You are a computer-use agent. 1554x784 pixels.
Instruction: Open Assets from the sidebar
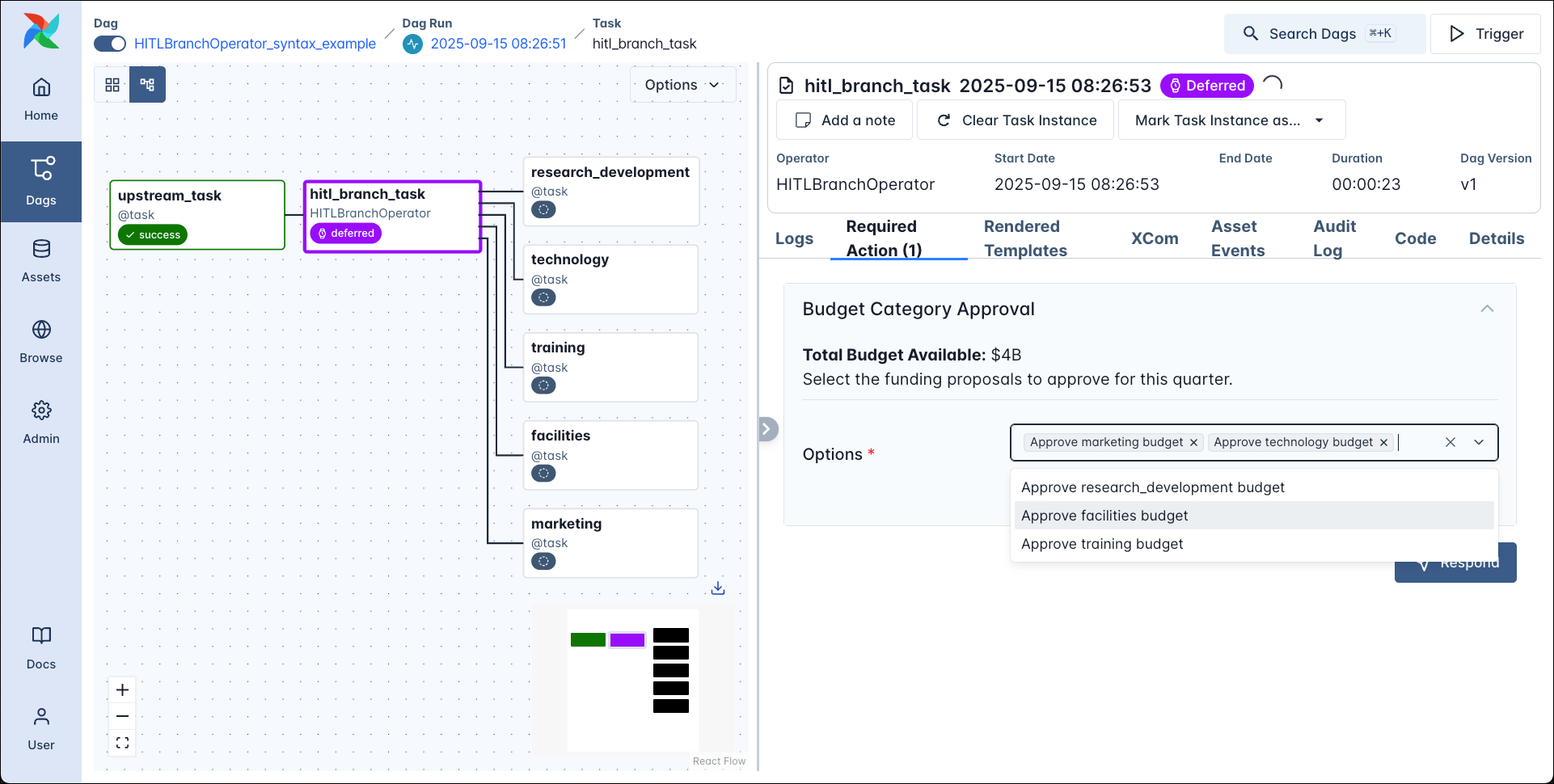tap(40, 259)
